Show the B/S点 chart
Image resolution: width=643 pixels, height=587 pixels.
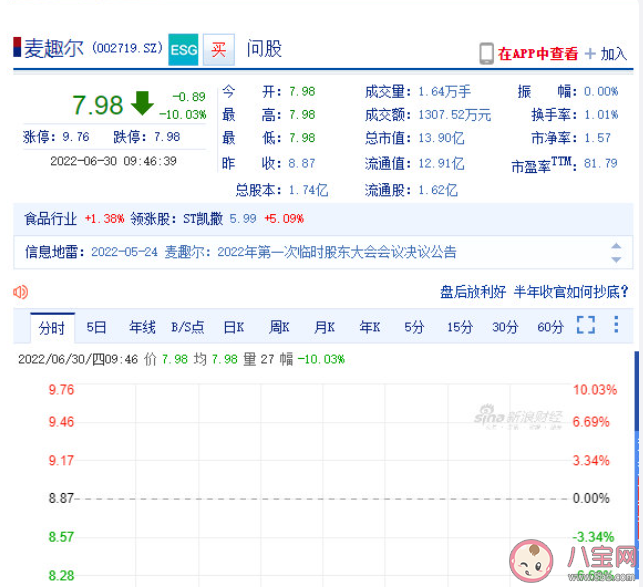188,326
